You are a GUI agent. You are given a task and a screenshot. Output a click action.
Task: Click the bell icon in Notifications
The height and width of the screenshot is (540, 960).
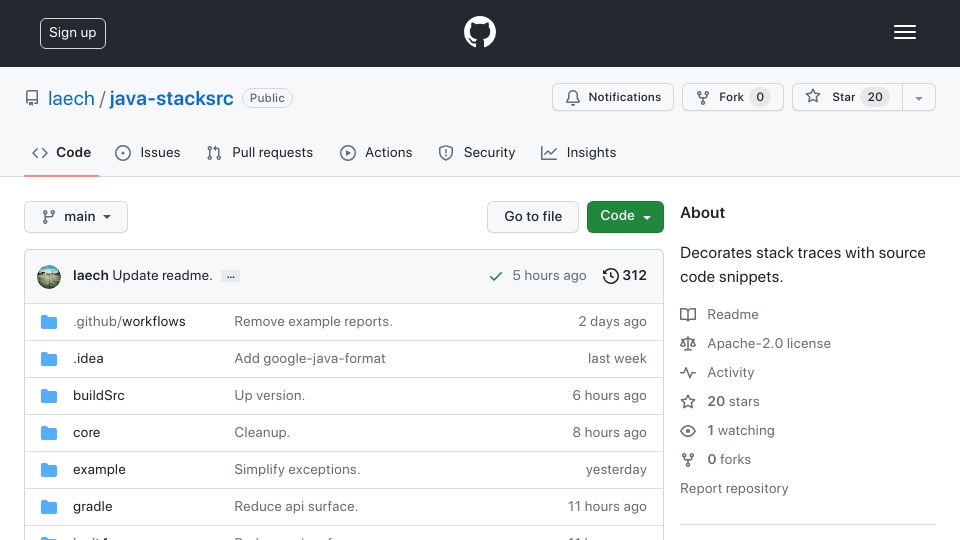[x=572, y=97]
